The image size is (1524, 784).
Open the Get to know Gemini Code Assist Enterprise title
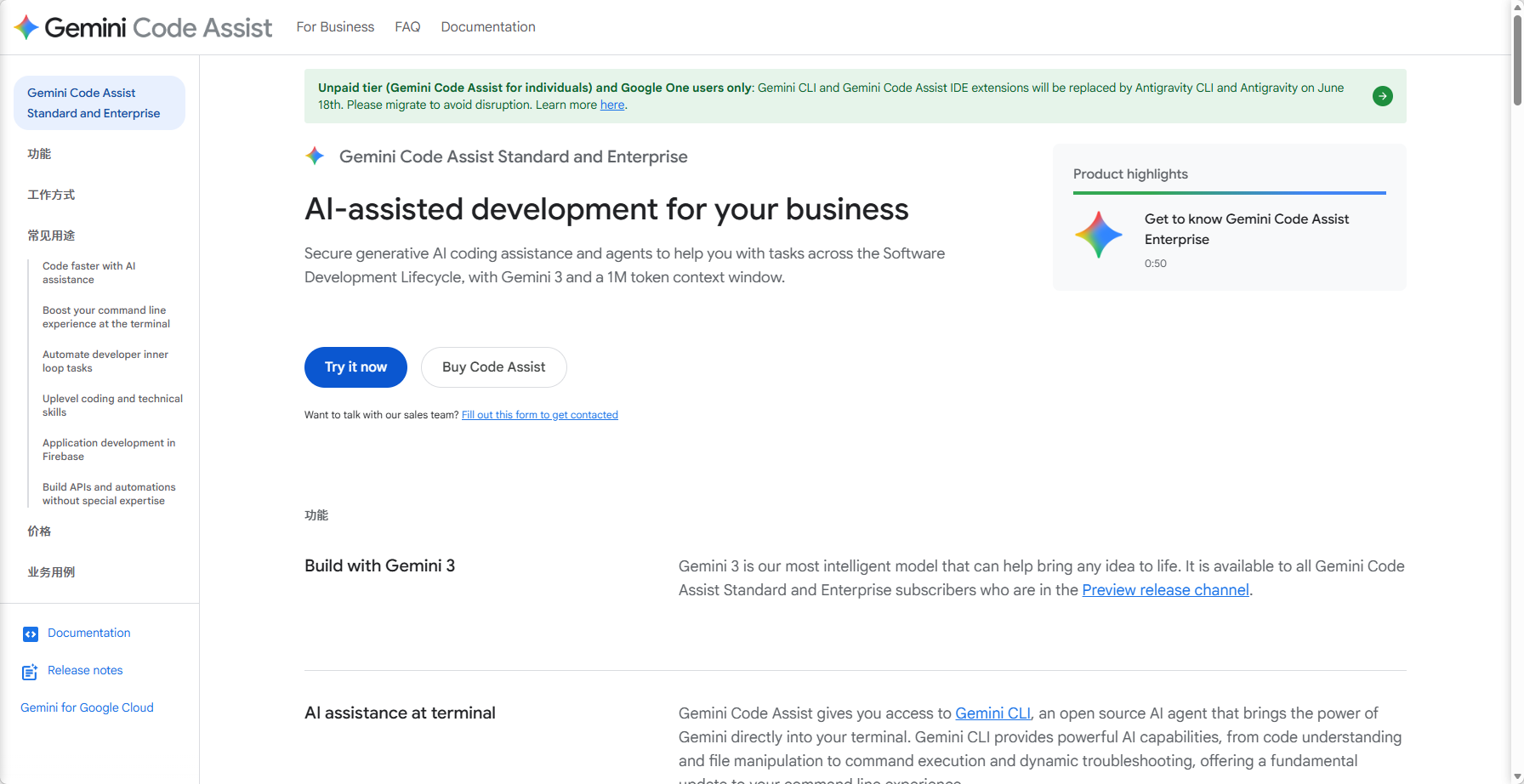[x=1247, y=230]
